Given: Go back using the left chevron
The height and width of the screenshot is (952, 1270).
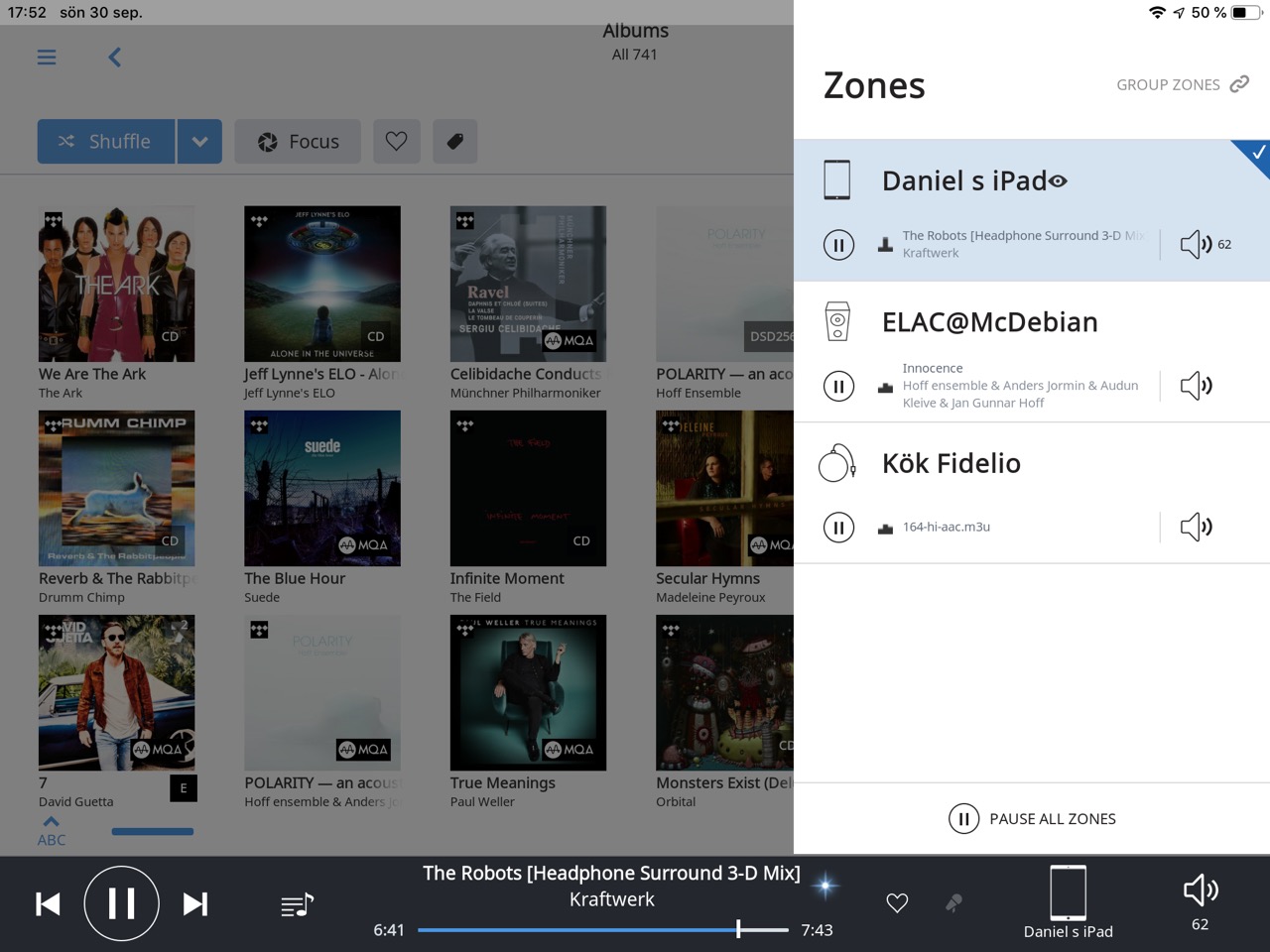Looking at the screenshot, I should click(x=115, y=58).
